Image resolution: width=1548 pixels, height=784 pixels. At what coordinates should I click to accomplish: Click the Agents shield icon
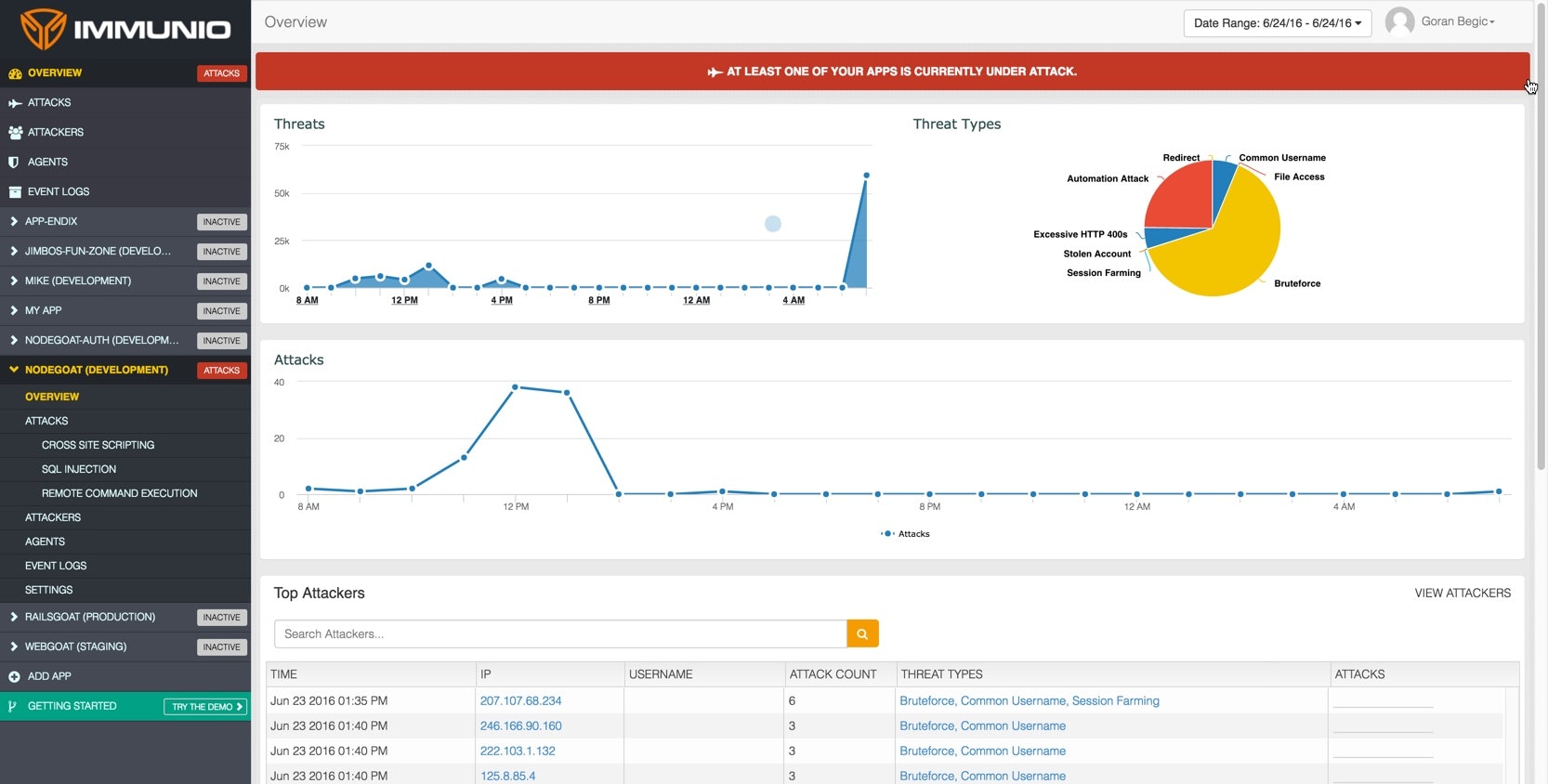[x=14, y=163]
